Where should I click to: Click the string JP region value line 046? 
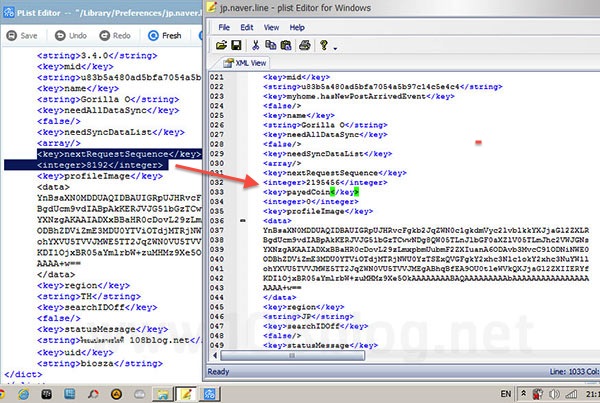(x=308, y=317)
